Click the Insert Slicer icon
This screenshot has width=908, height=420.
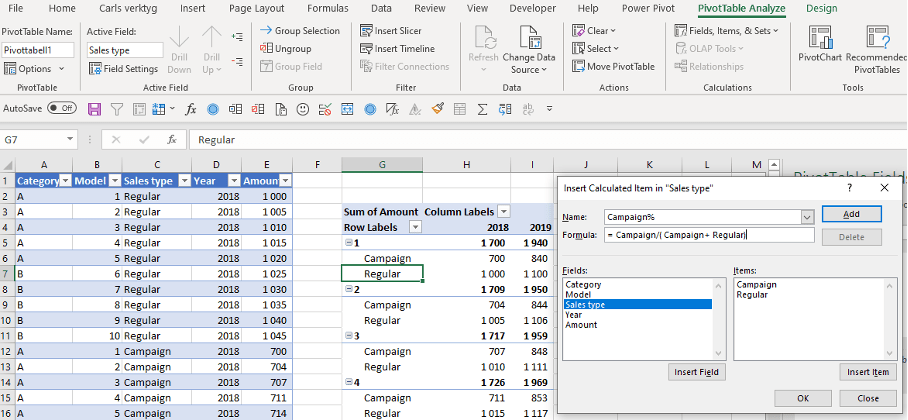coord(367,31)
